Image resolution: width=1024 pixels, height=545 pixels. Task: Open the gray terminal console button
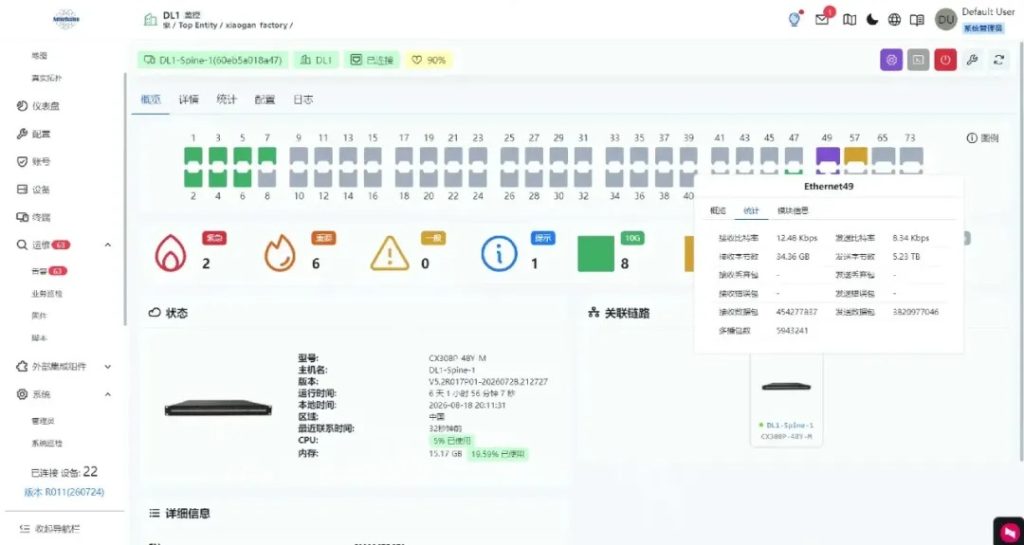(x=918, y=60)
